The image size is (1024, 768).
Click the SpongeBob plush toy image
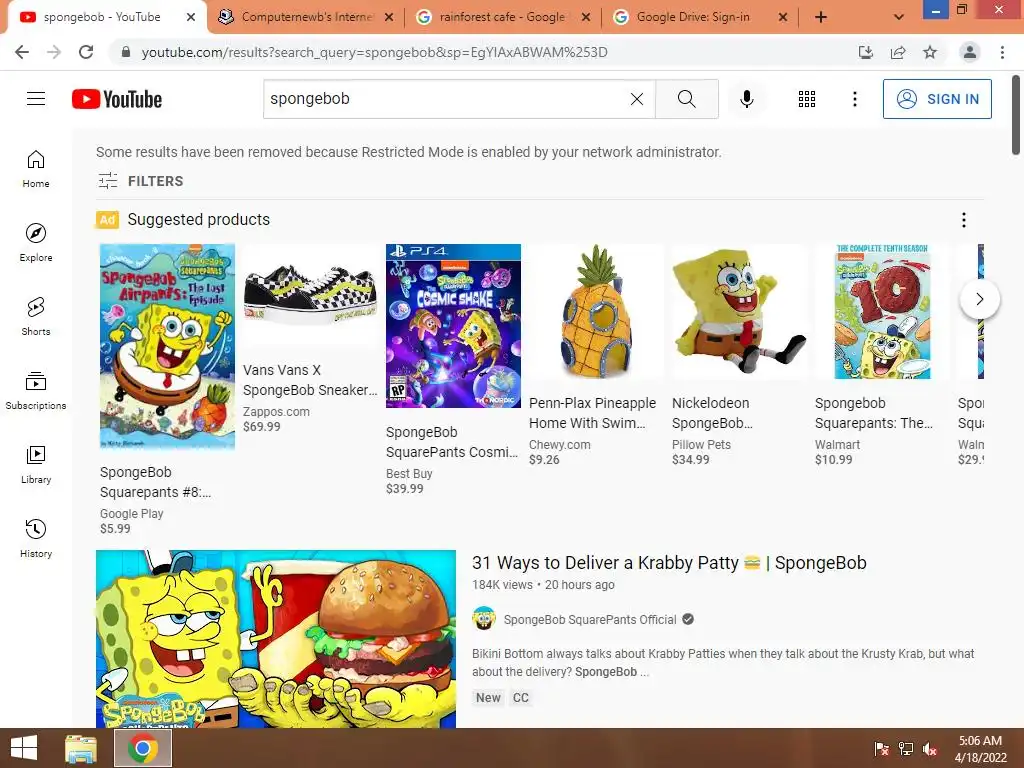(x=739, y=312)
